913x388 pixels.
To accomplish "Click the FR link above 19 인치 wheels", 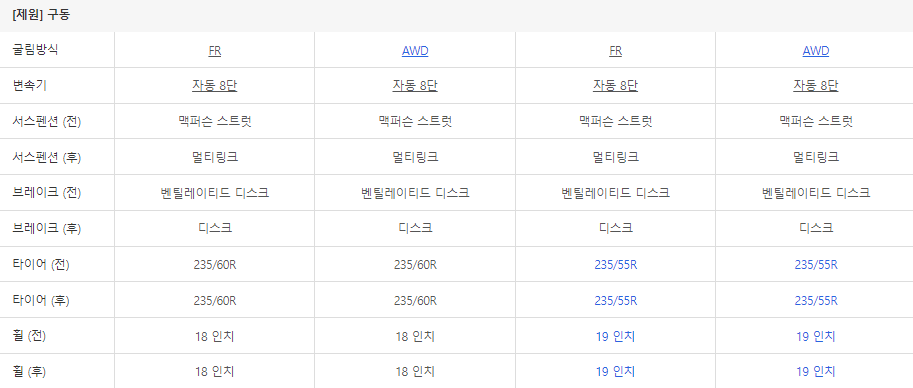I will 615,51.
